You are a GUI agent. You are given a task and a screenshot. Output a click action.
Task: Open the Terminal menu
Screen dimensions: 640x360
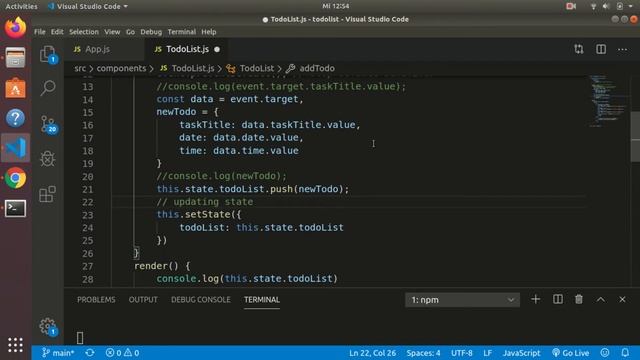(x=182, y=32)
